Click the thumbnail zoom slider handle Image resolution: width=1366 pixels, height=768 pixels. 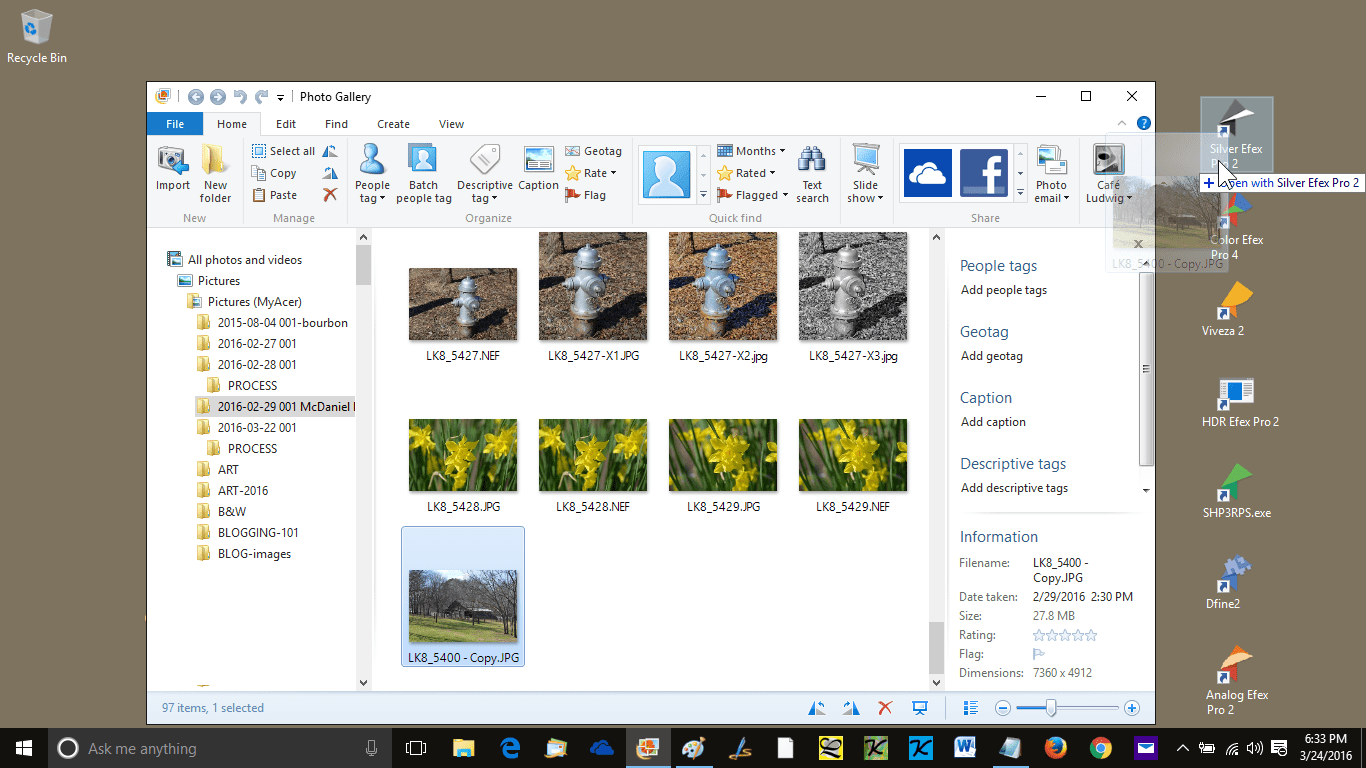tap(1051, 708)
